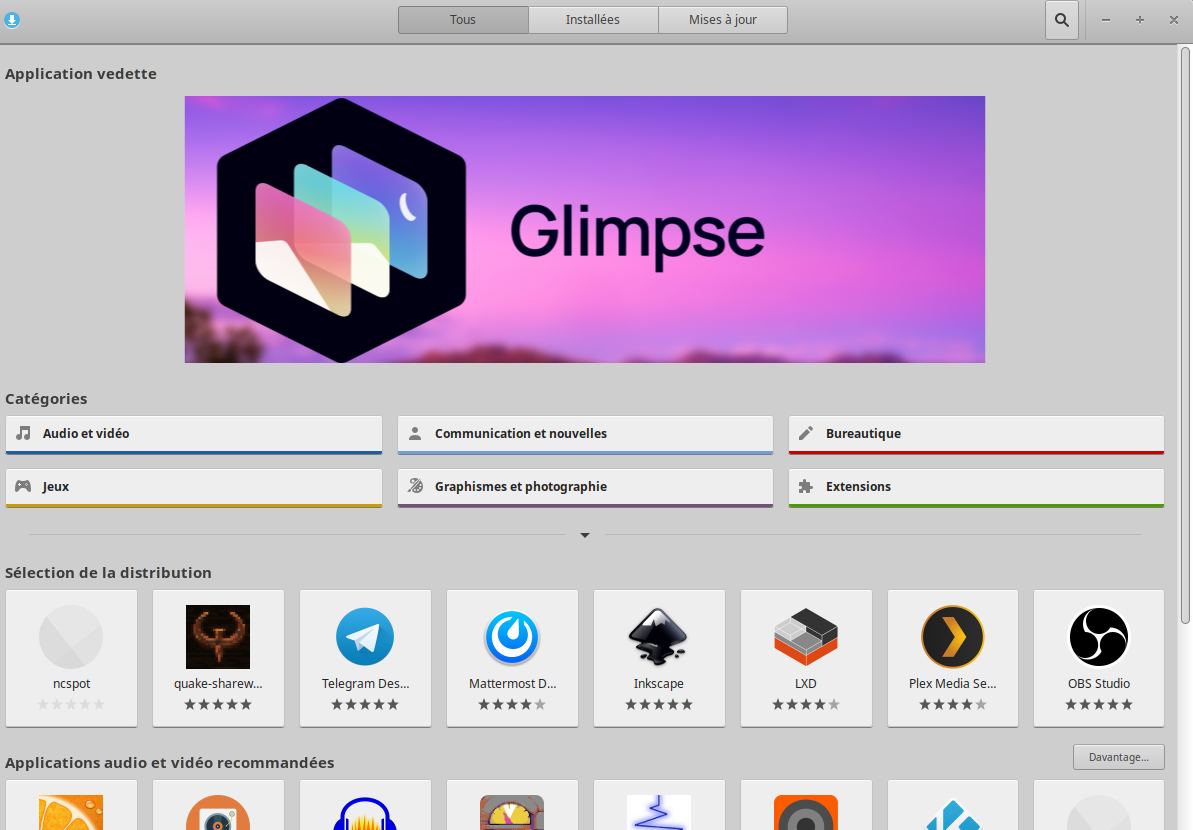This screenshot has height=830, width=1193.
Task: Open the Bureautique category
Action: (x=976, y=434)
